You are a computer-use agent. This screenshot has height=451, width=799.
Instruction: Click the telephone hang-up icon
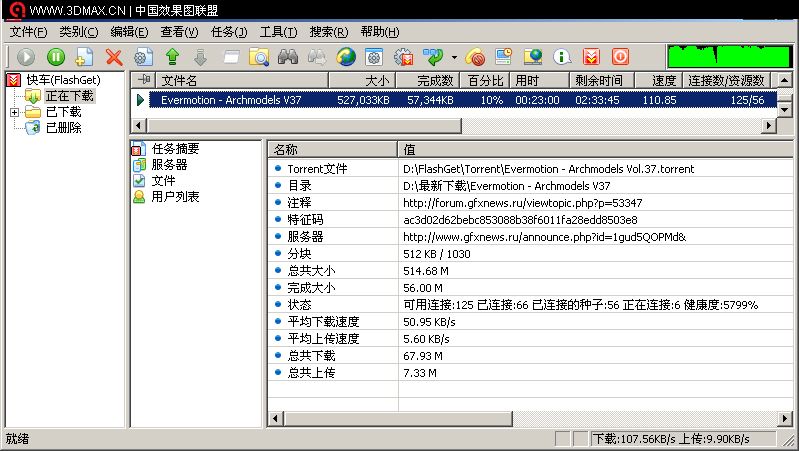pyautogui.click(x=475, y=57)
